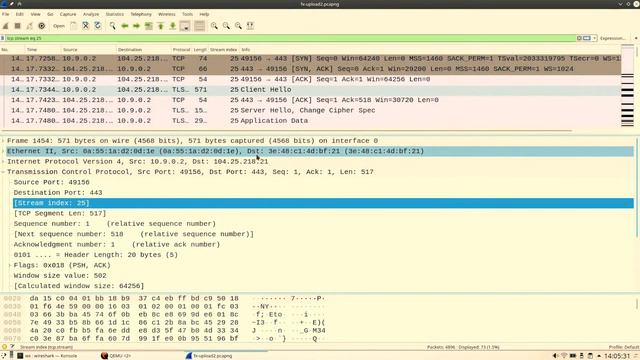
Task: Start capturing packets with the shark fin icon
Action: pos(5,26)
